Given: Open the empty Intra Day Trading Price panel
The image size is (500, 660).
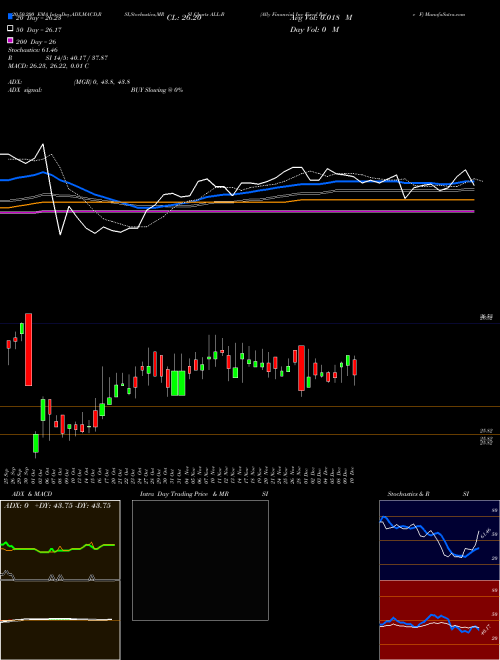Looking at the screenshot, I should (200, 560).
